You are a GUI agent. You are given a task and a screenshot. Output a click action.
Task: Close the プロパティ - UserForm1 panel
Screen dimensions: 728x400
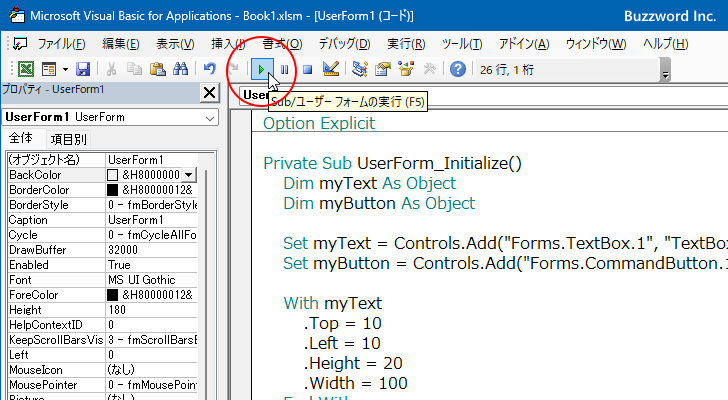209,93
